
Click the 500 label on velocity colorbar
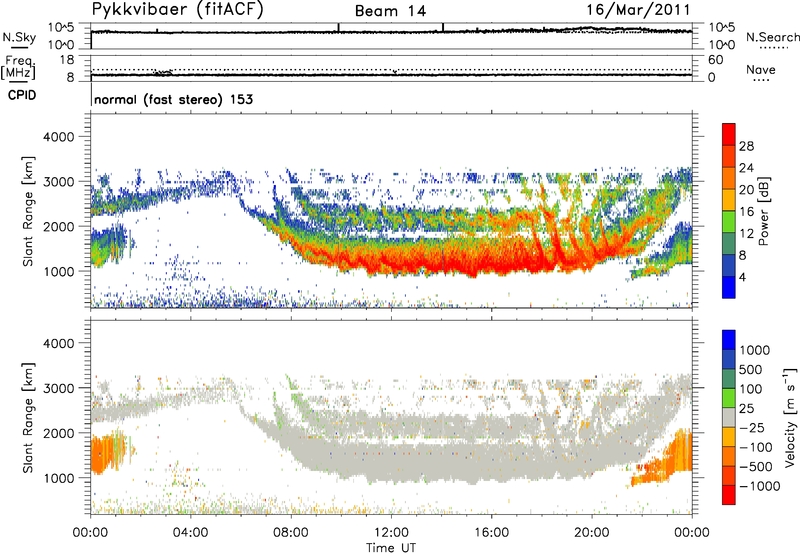pyautogui.click(x=751, y=370)
